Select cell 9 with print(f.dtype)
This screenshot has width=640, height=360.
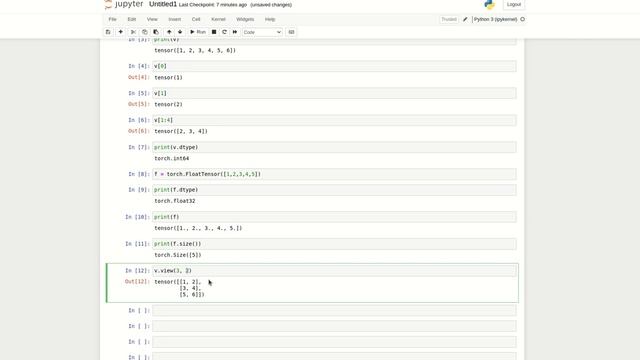tap(334, 190)
